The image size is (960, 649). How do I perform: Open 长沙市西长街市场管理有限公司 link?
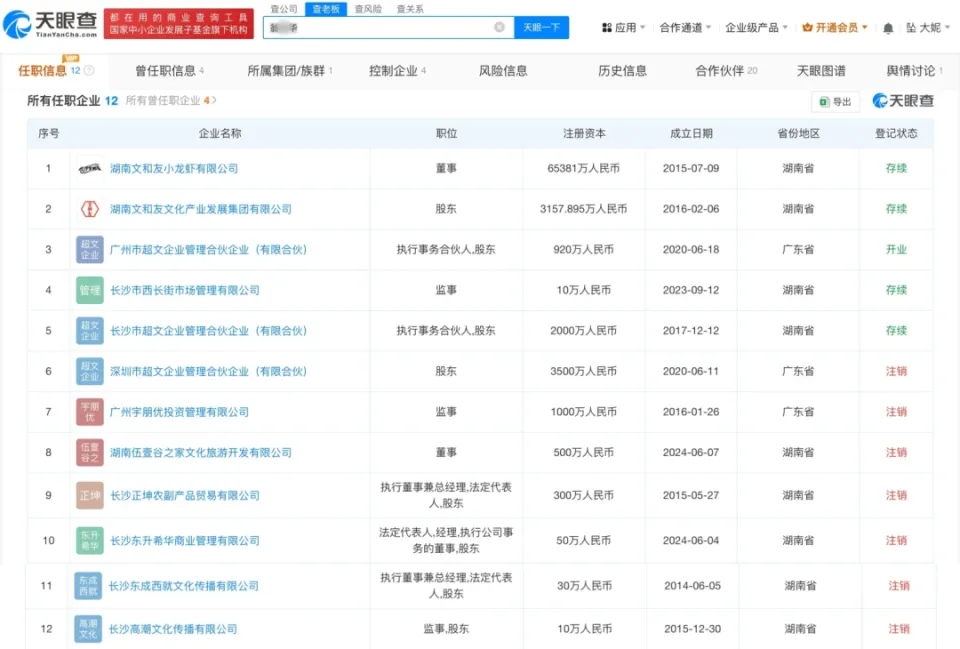click(x=185, y=290)
